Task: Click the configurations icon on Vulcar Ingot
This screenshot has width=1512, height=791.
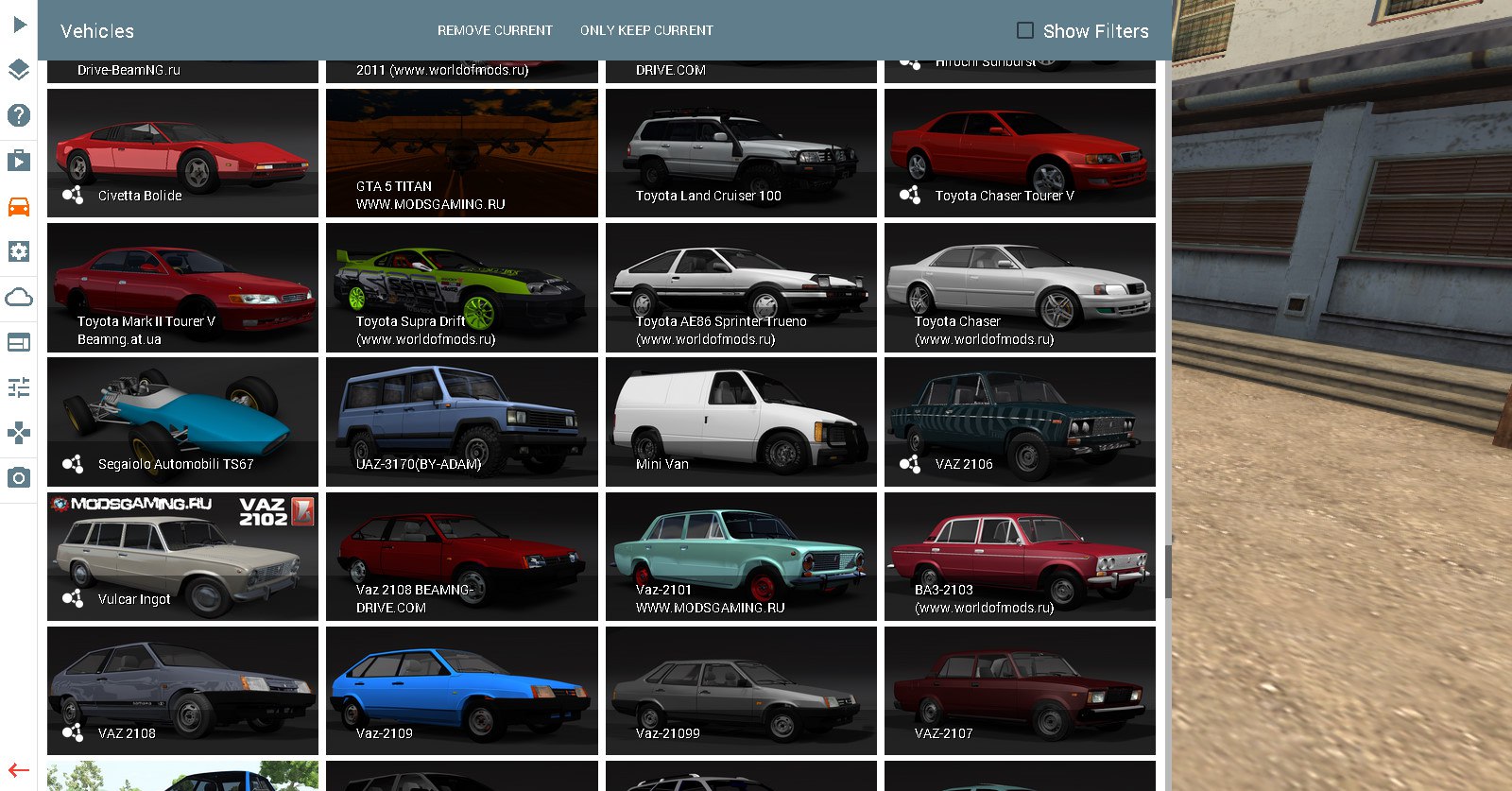Action: click(x=72, y=598)
